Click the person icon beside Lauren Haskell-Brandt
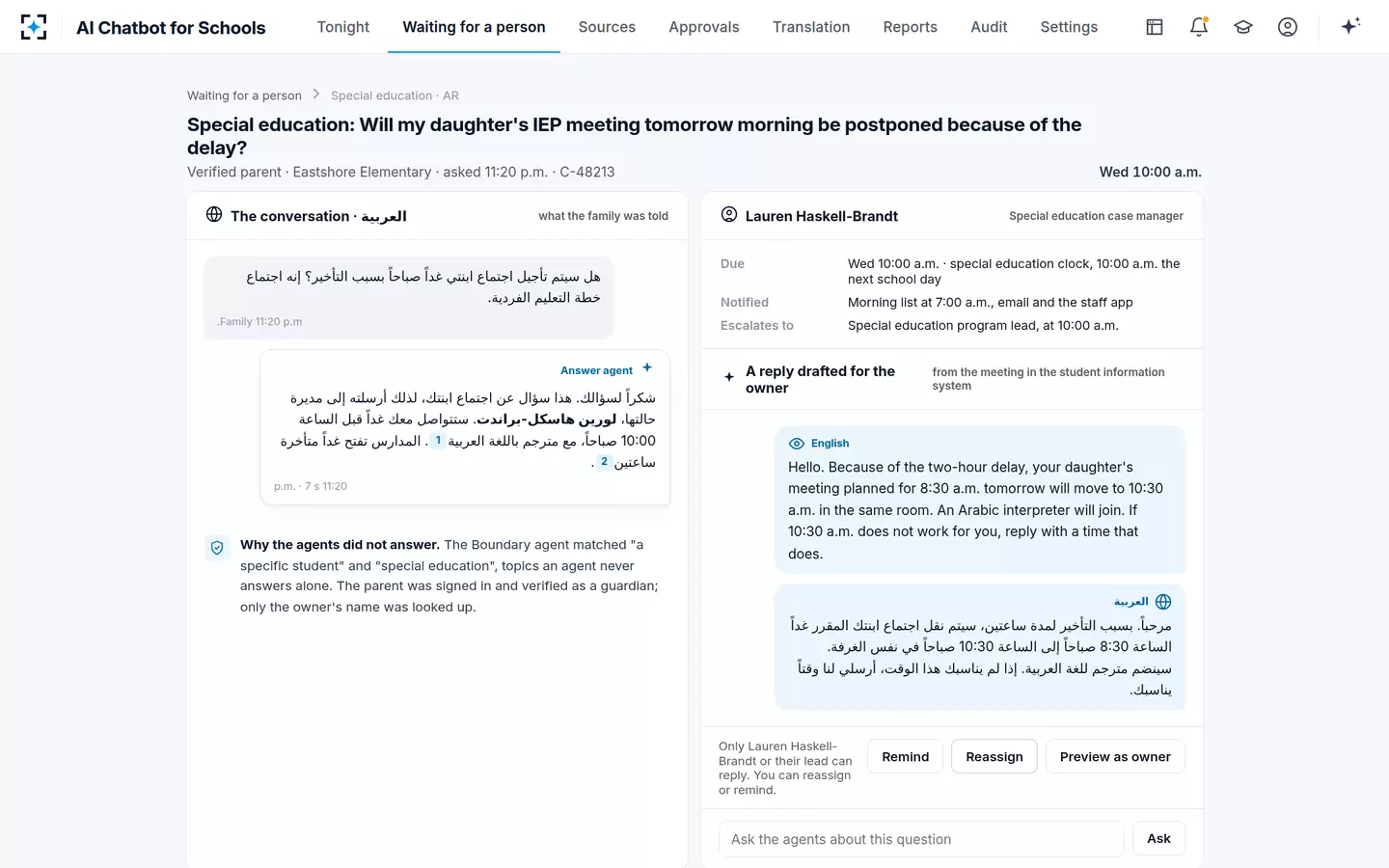 tap(729, 214)
